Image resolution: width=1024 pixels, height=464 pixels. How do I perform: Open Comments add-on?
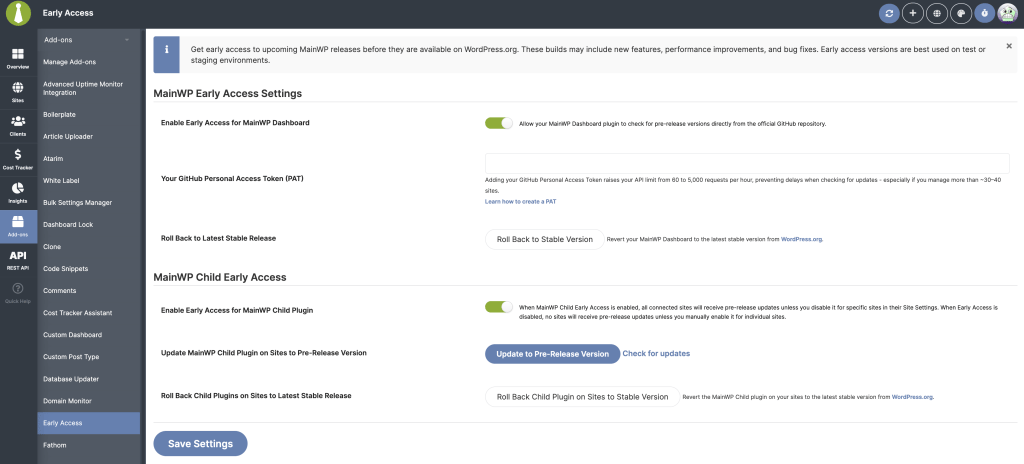point(89,291)
